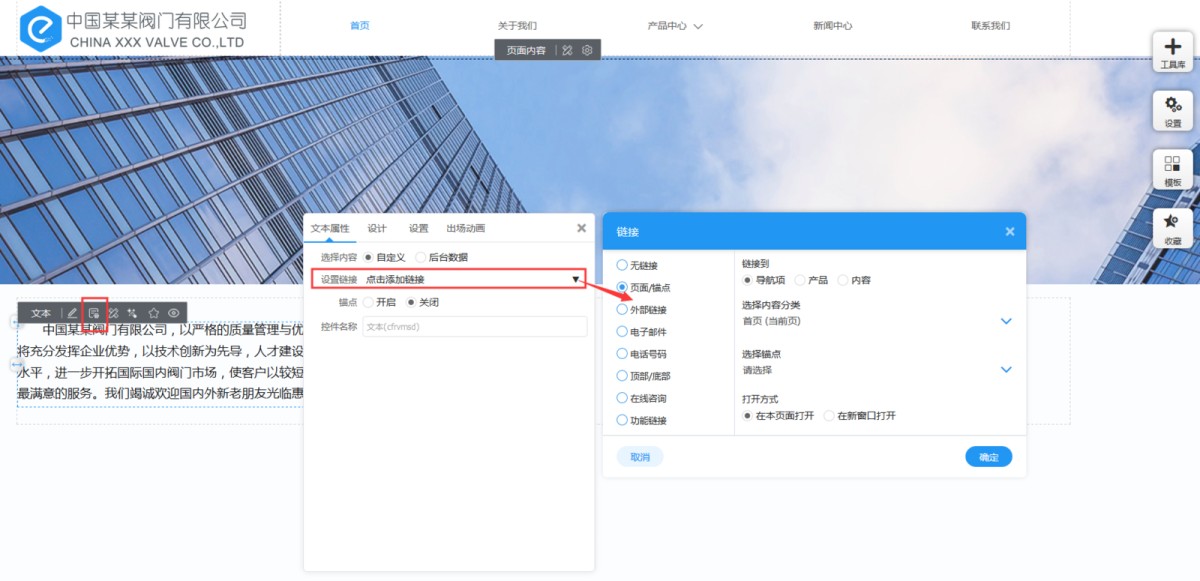
Task: Click the 文本 label on text toolbar
Action: pyautogui.click(x=41, y=313)
